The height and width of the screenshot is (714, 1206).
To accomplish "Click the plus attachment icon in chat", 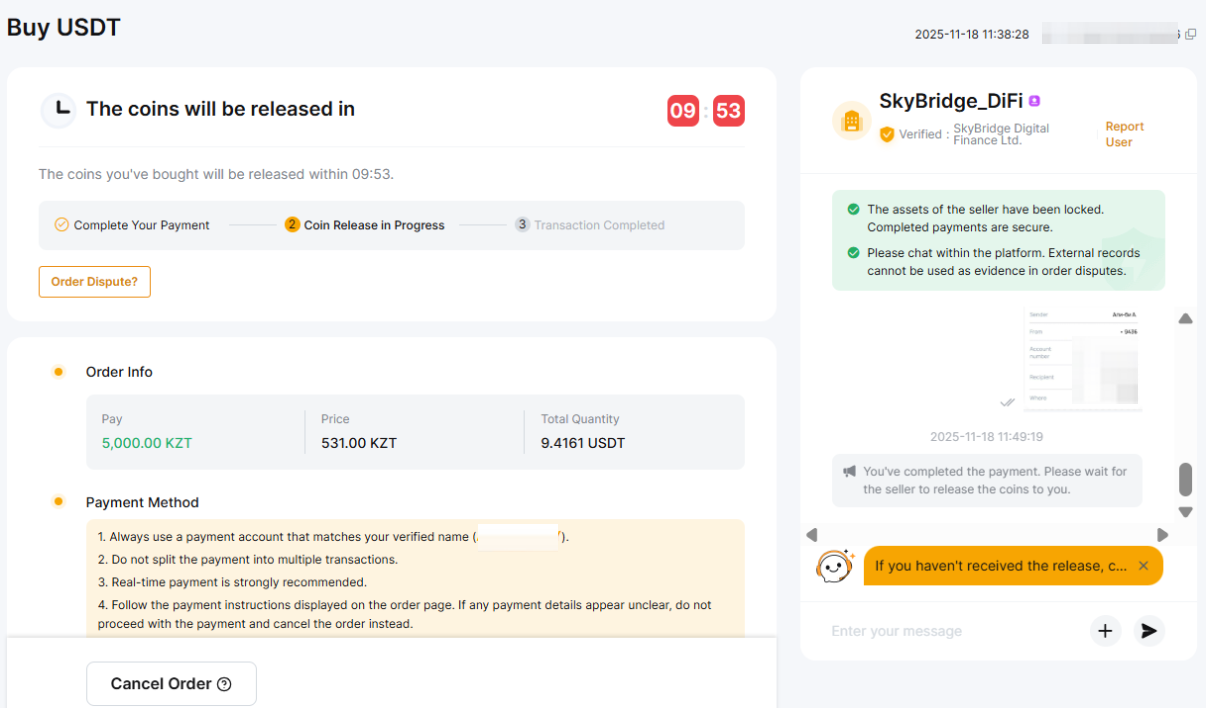I will [x=1105, y=631].
